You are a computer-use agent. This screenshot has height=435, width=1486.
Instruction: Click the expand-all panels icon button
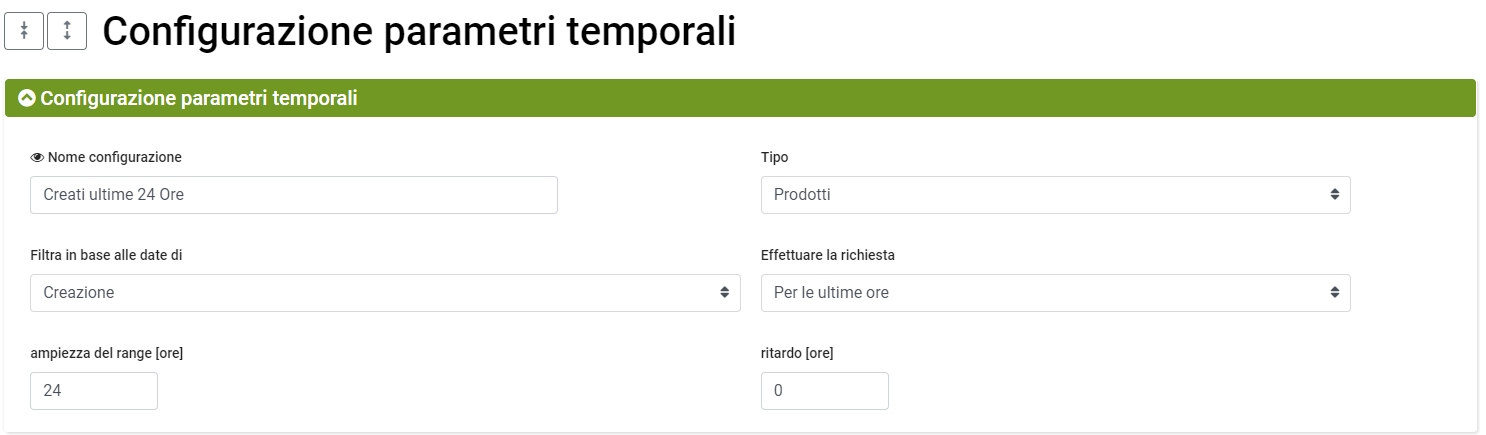67,31
